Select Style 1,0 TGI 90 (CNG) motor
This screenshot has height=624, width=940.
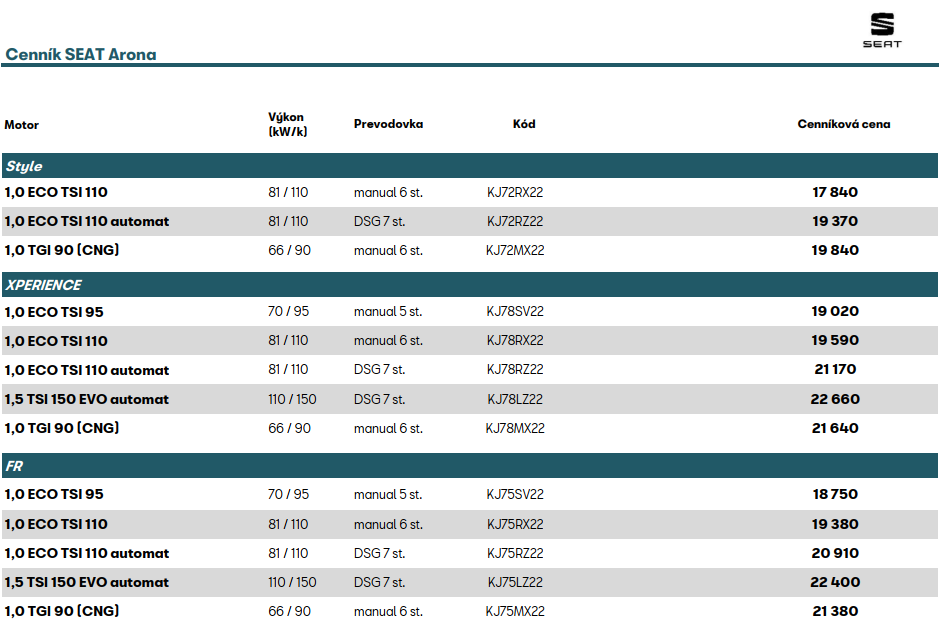pos(62,250)
